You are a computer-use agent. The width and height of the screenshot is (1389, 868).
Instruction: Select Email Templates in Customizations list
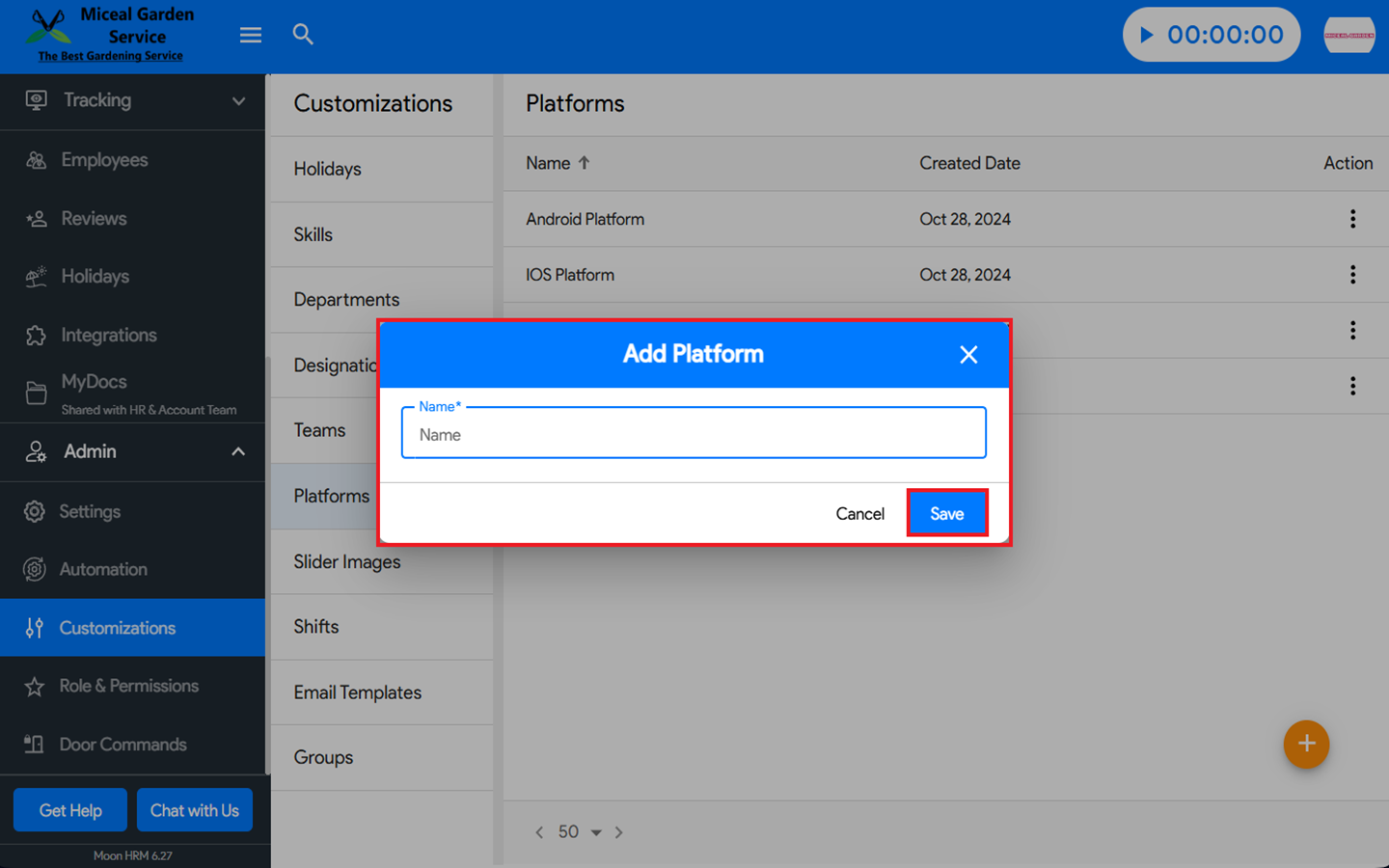coord(357,692)
